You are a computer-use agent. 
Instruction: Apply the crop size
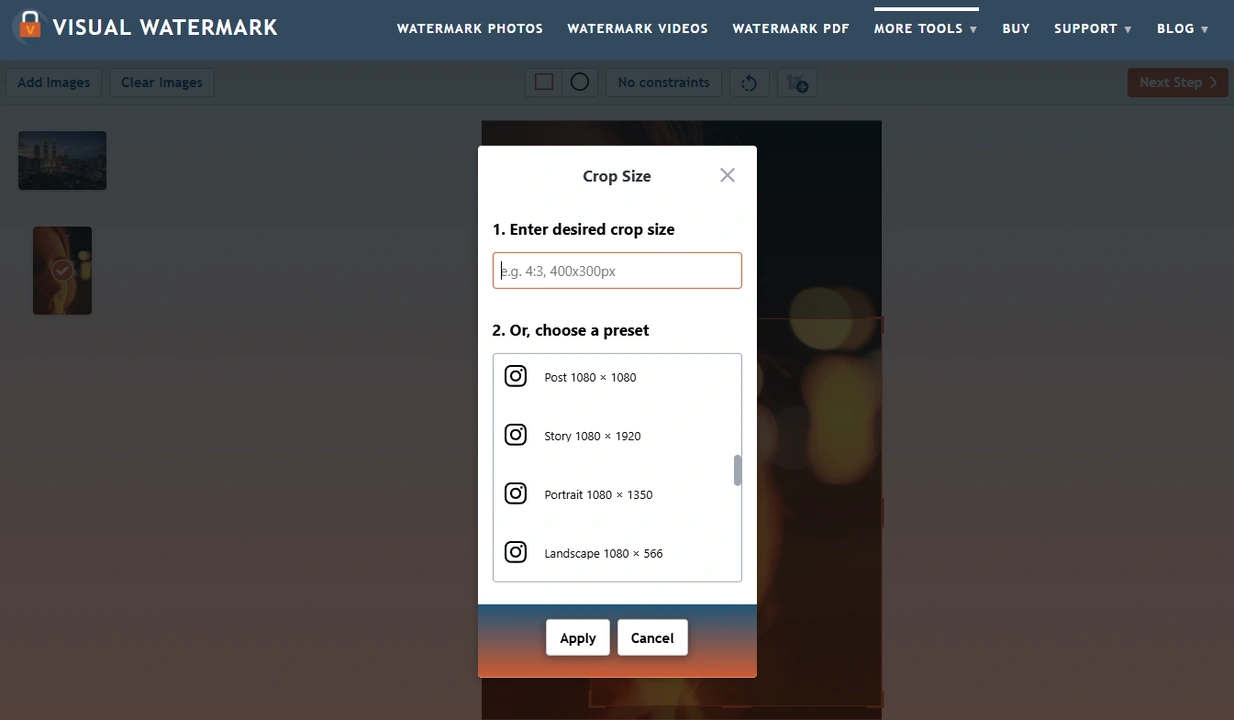[578, 638]
